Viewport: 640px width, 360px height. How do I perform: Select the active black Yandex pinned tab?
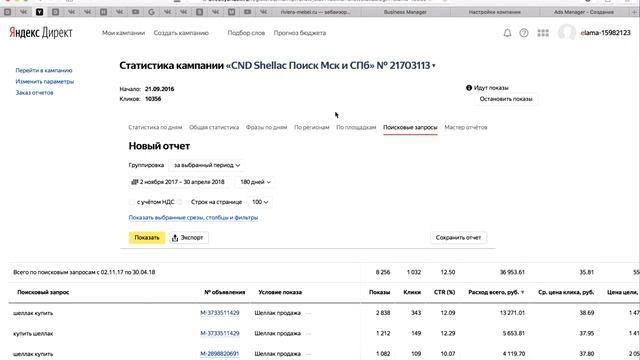coord(39,12)
